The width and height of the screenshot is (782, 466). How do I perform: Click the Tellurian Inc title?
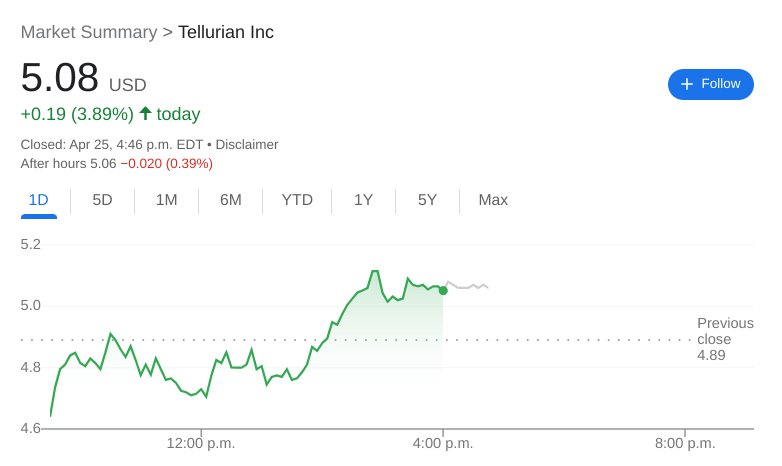(226, 32)
